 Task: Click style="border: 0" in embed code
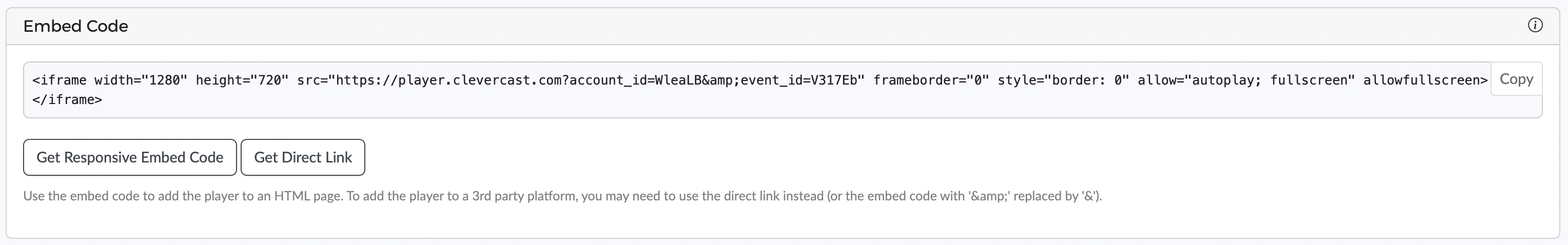(1064, 80)
